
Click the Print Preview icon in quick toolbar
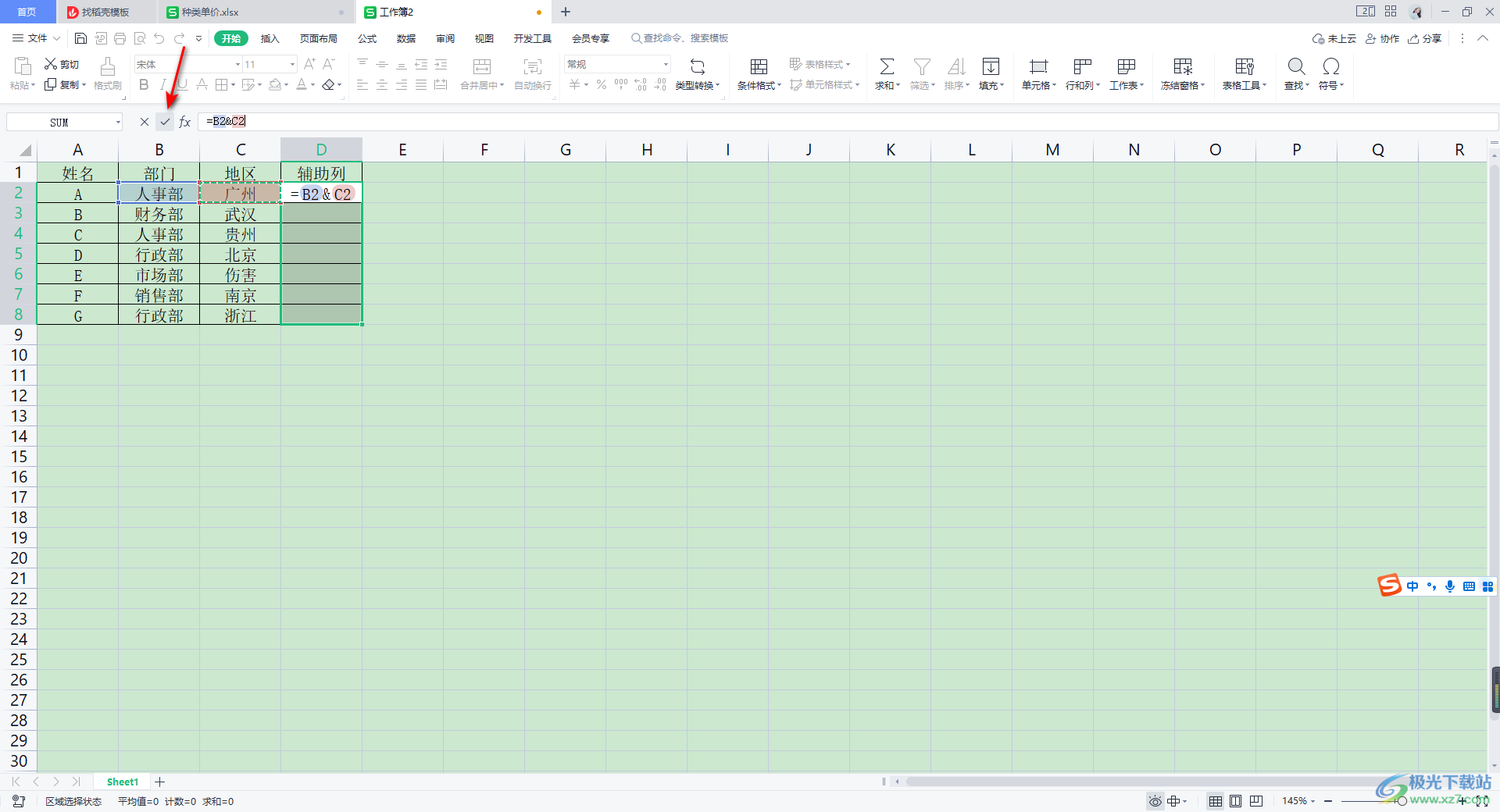[x=140, y=38]
